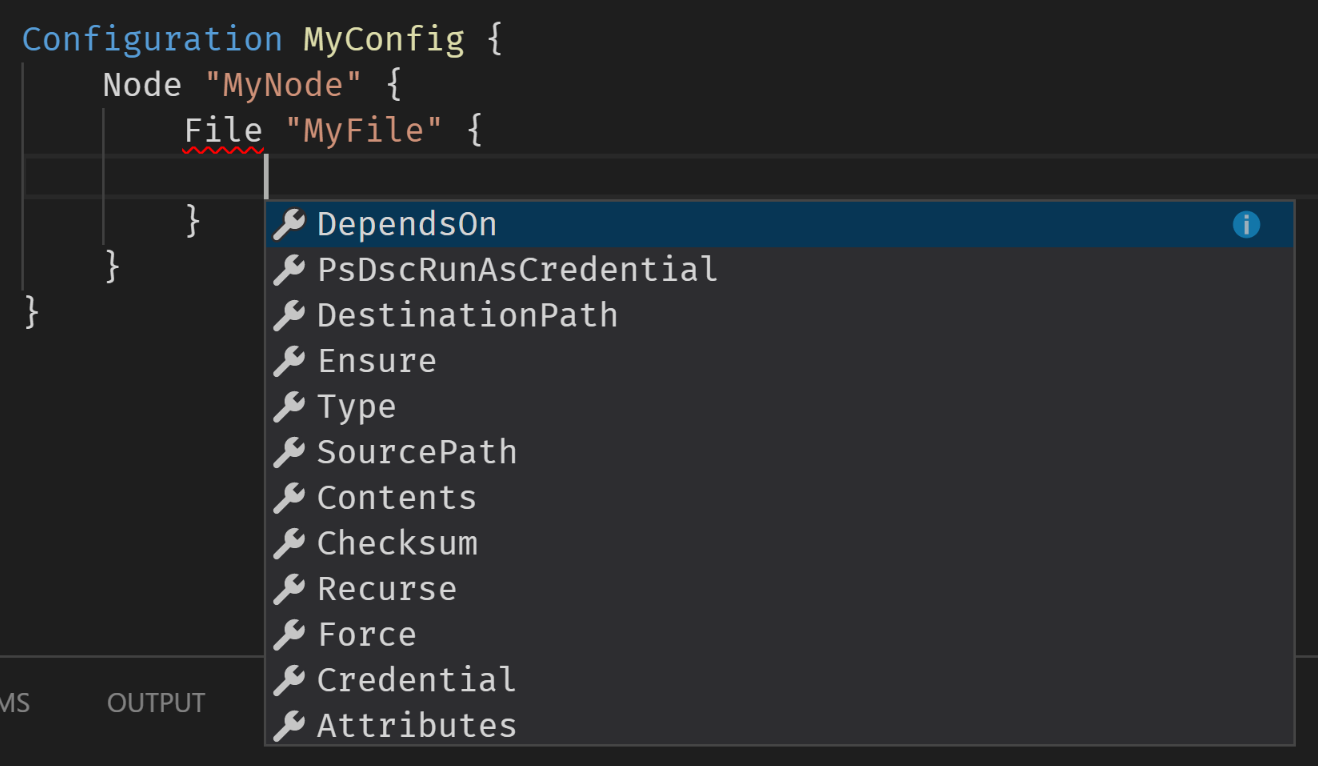Click the "MyFile" string literal
1318x766 pixels.
pyautogui.click(x=364, y=131)
